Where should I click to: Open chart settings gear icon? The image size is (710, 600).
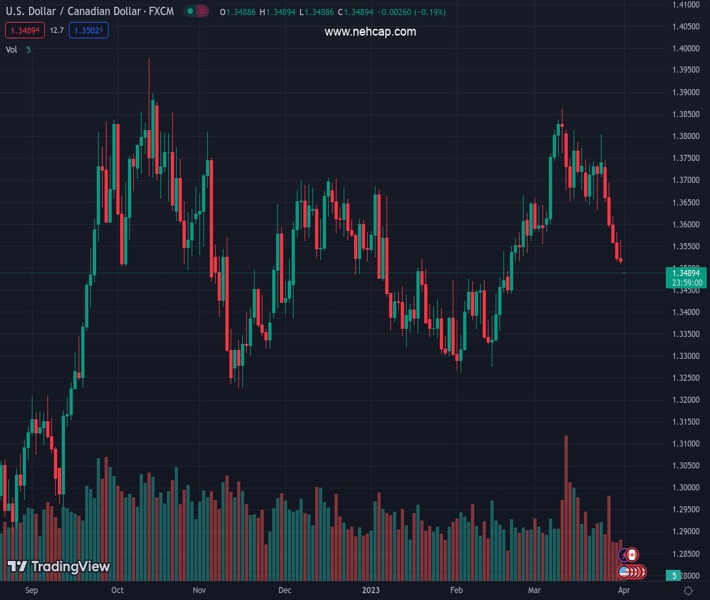tap(688, 591)
